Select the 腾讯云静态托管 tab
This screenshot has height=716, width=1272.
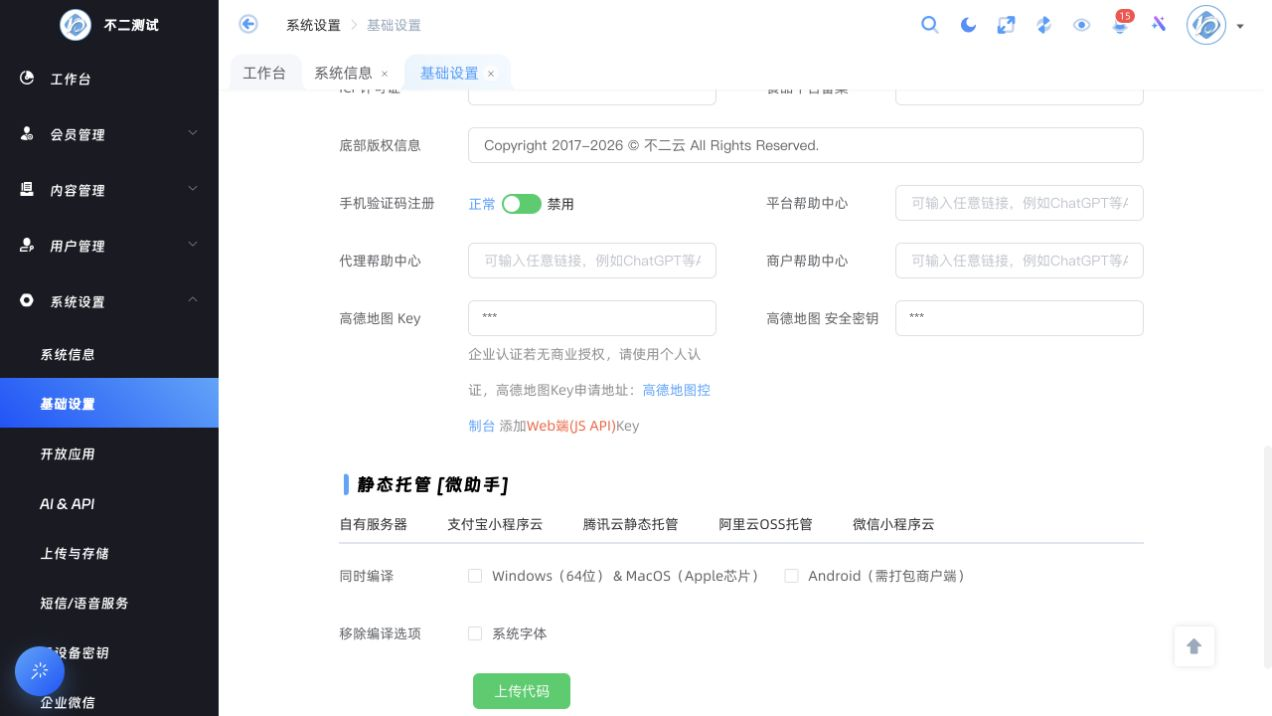pyautogui.click(x=630, y=524)
